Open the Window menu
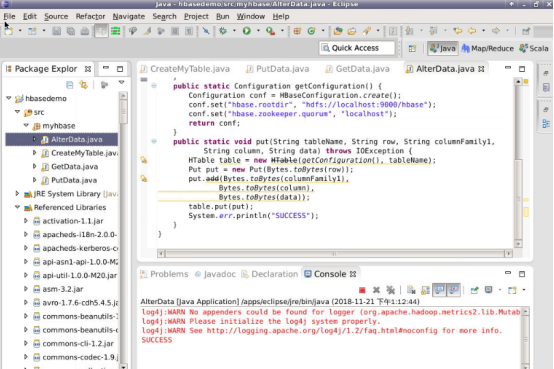The image size is (554, 369). tap(251, 17)
